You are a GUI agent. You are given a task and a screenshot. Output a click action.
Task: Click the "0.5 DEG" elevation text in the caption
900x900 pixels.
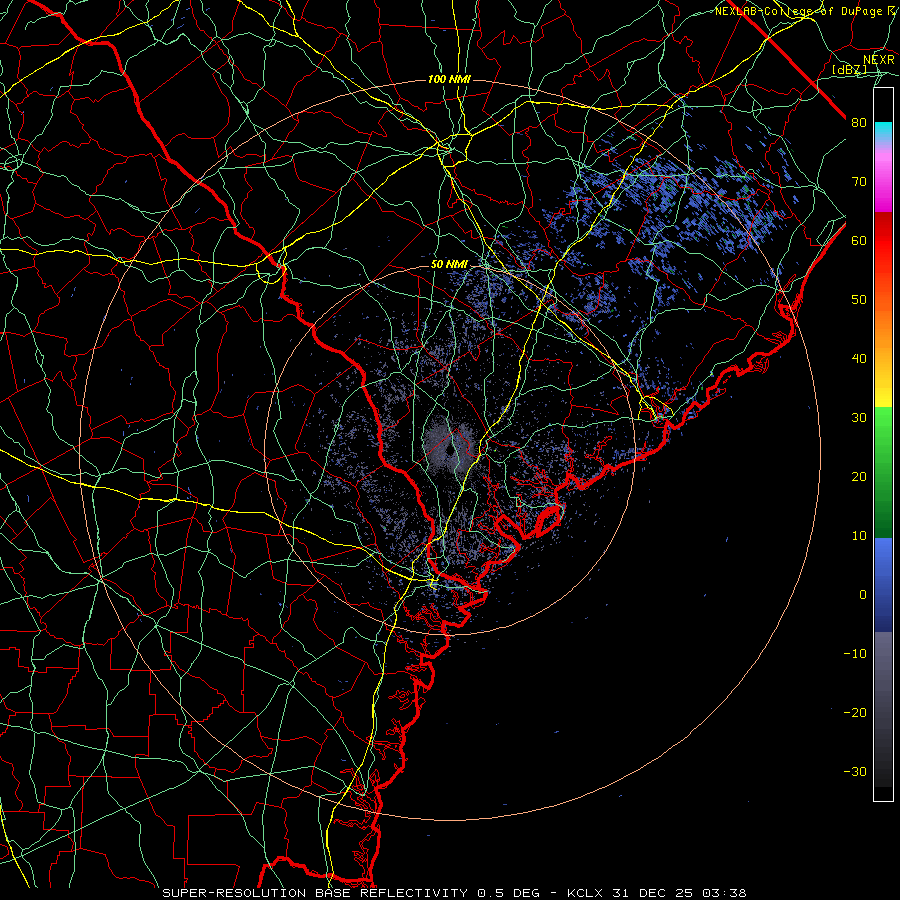509,893
